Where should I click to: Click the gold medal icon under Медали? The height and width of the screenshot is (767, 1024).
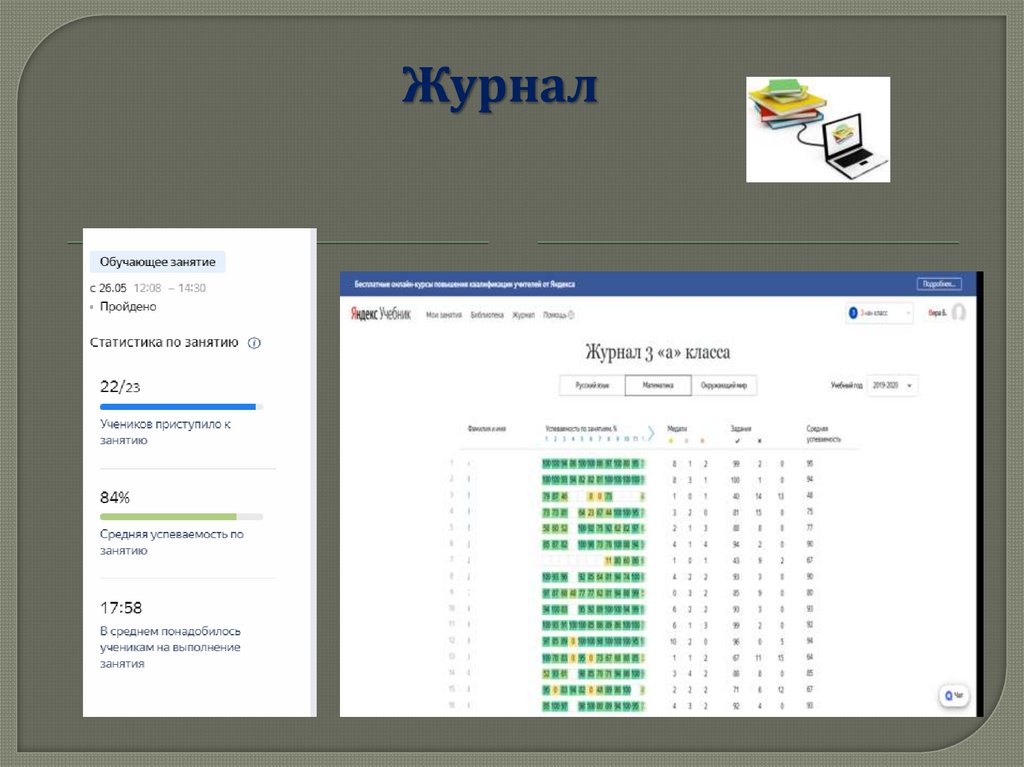pos(671,440)
